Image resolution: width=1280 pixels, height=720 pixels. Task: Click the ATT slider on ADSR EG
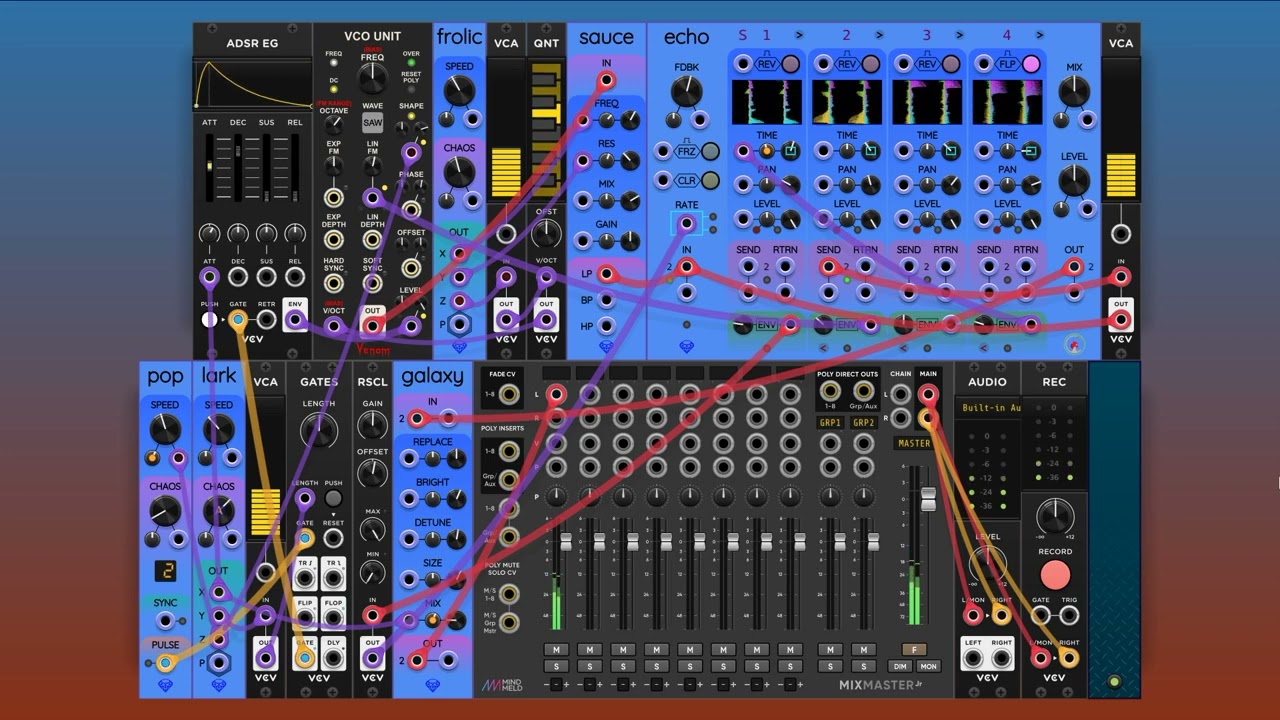tap(209, 170)
